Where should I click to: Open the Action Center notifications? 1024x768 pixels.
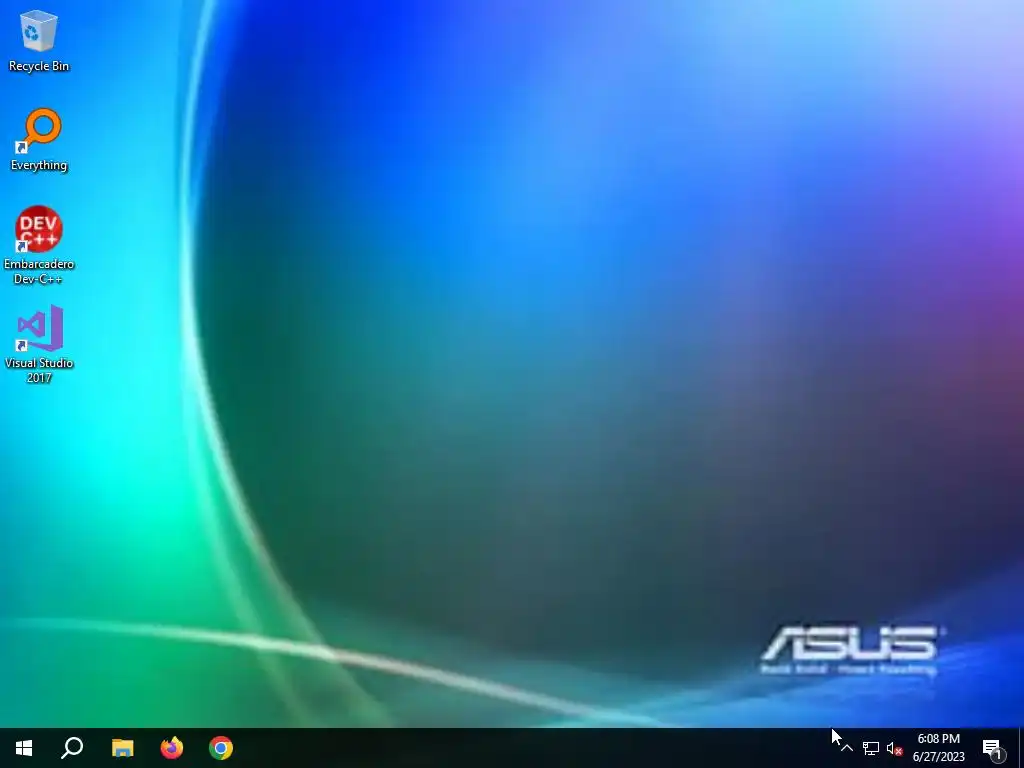[x=993, y=748]
